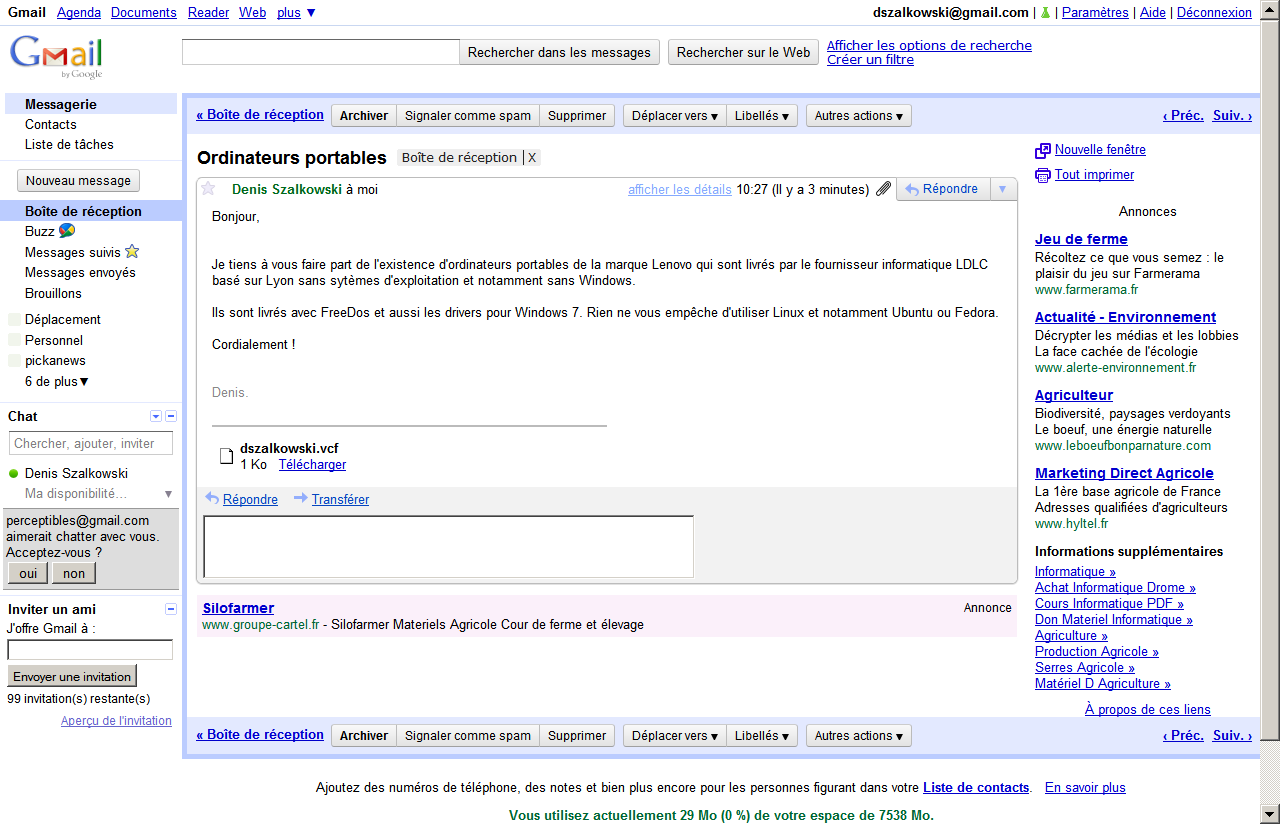
Task: Click the Personnel label color square
Action: click(14, 341)
